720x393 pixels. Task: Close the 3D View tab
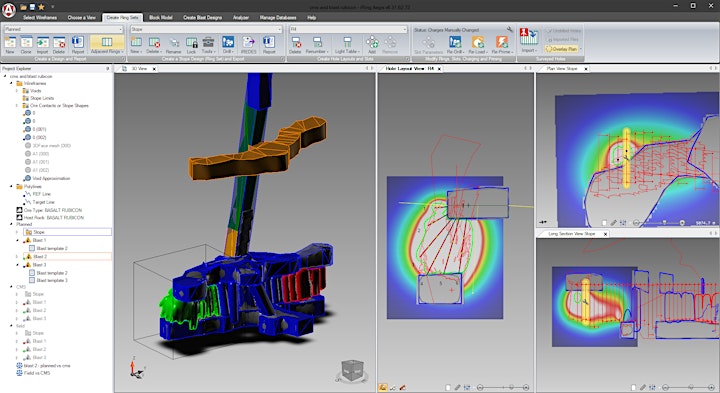[154, 69]
